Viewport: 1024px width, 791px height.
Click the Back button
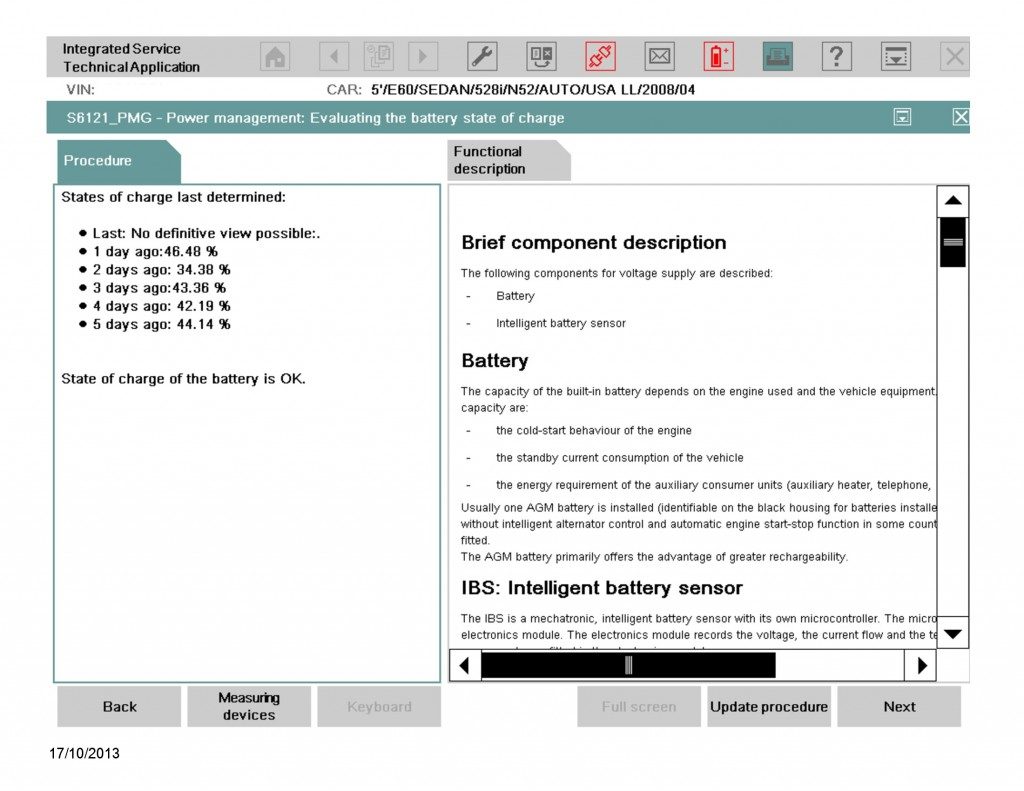coord(119,706)
